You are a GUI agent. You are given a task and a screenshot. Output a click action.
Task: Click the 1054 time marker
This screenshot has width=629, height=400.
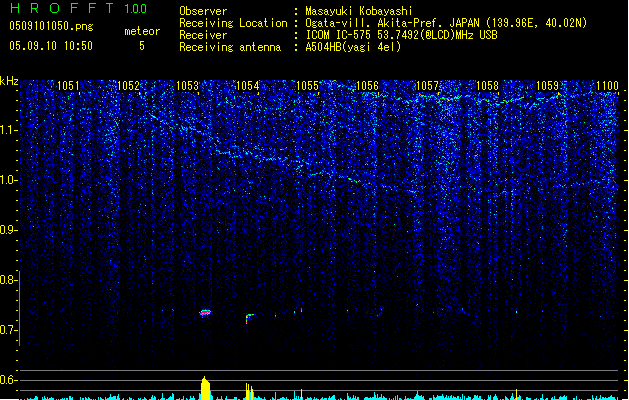coord(248,85)
